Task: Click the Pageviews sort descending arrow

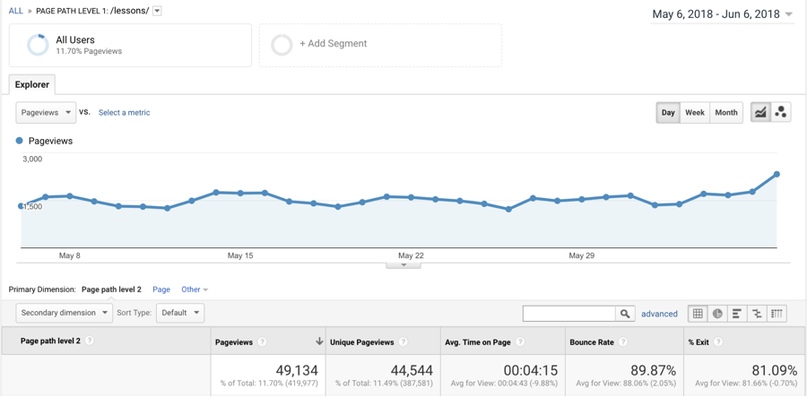Action: click(x=319, y=341)
